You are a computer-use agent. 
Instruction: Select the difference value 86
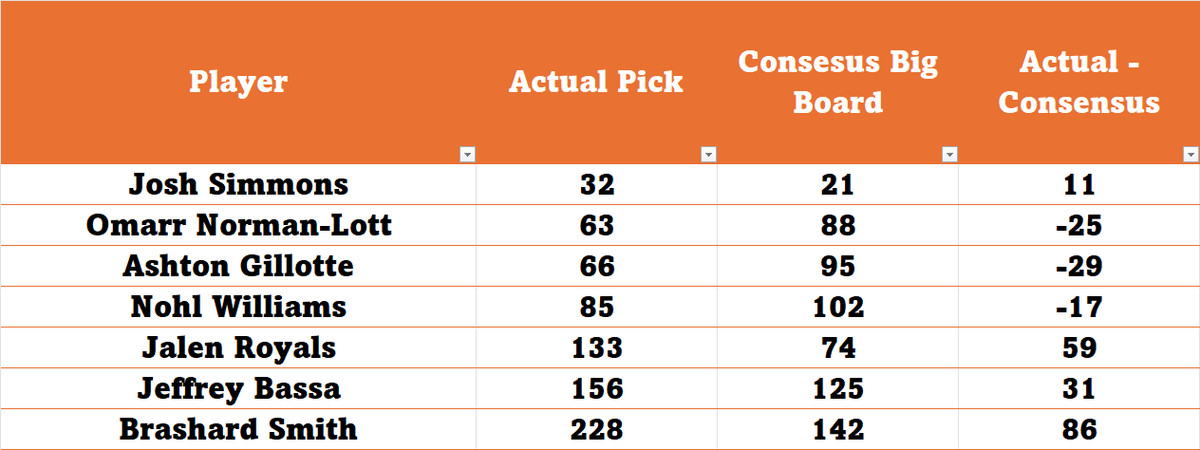[1079, 430]
